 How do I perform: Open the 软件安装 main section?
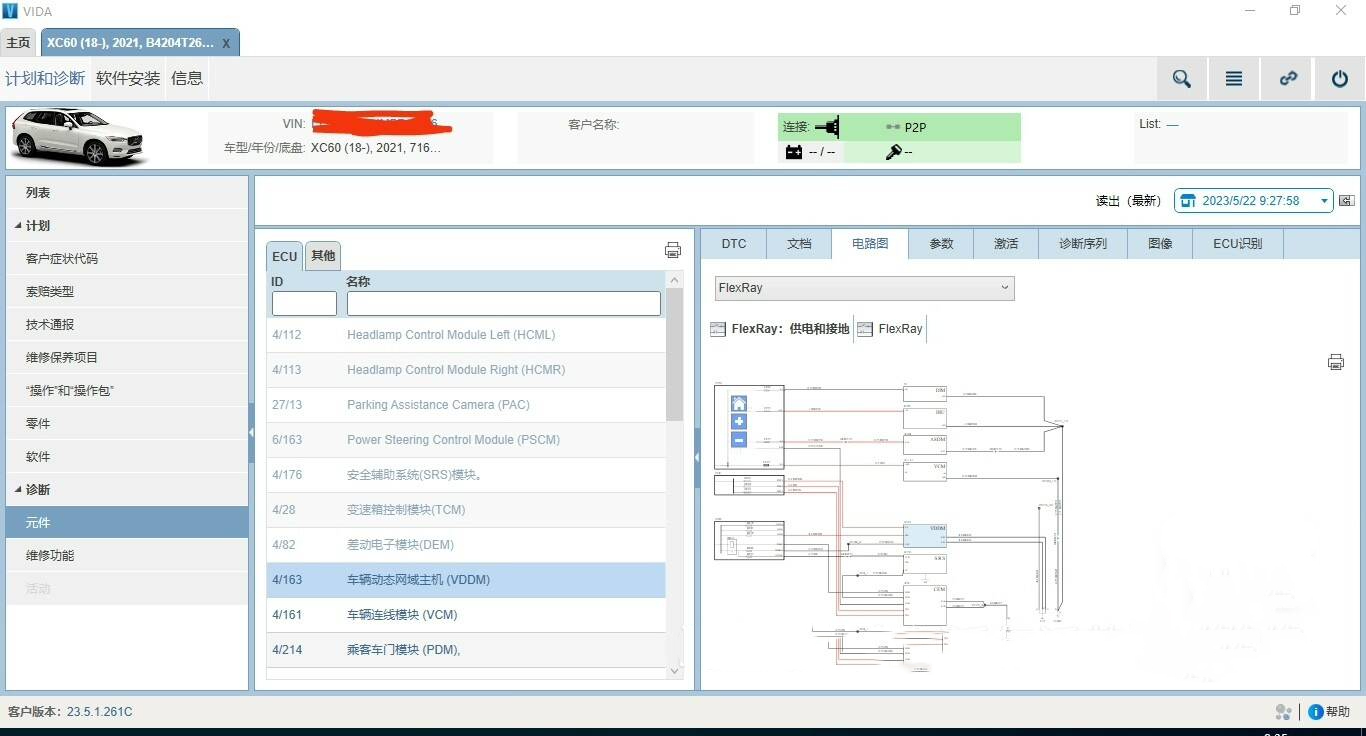(128, 78)
